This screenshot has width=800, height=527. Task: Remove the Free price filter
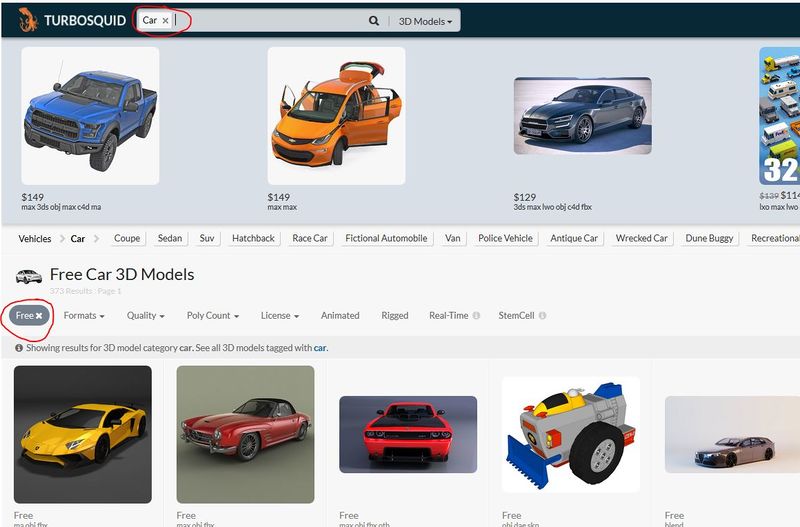click(29, 316)
